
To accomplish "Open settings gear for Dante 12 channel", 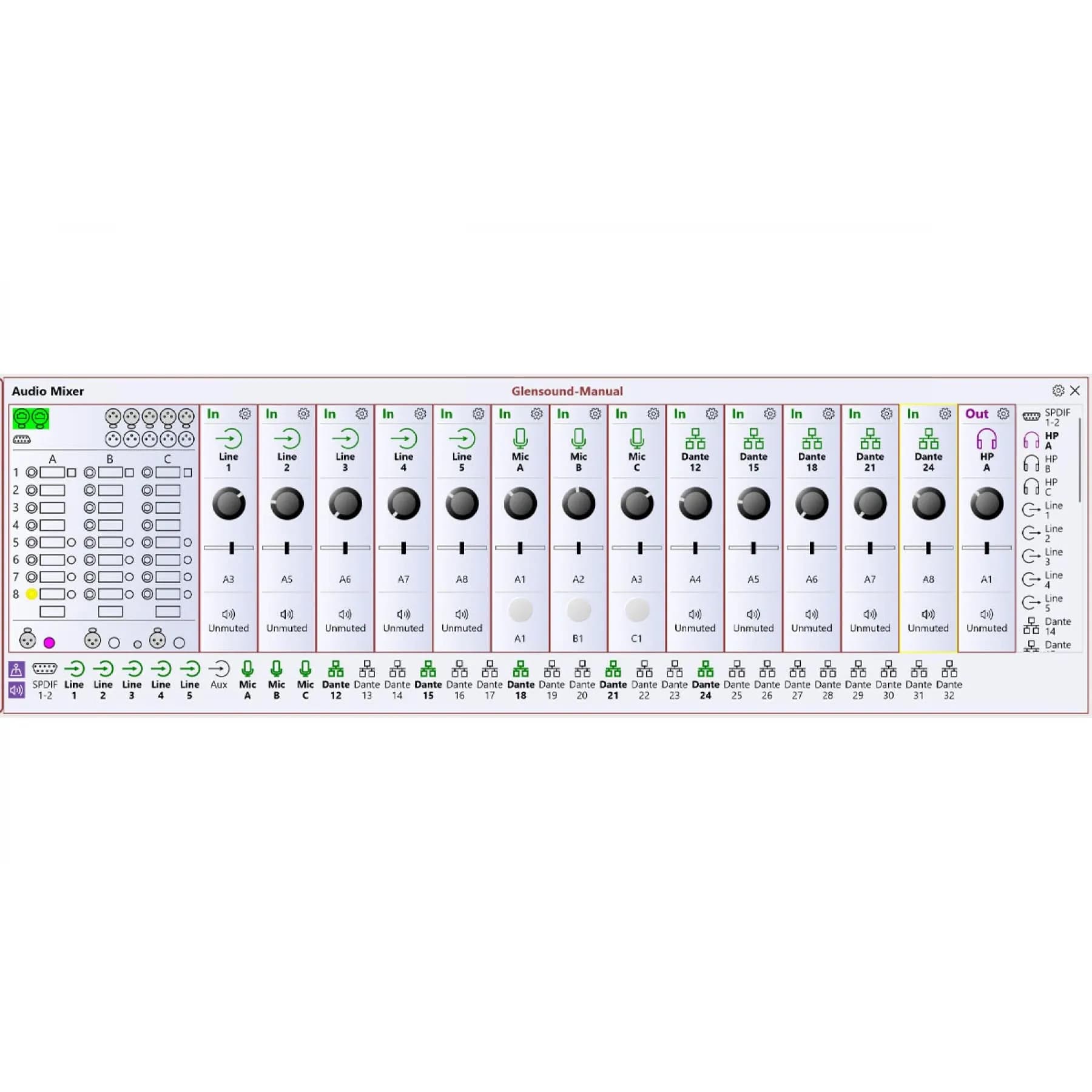I will pos(712,414).
